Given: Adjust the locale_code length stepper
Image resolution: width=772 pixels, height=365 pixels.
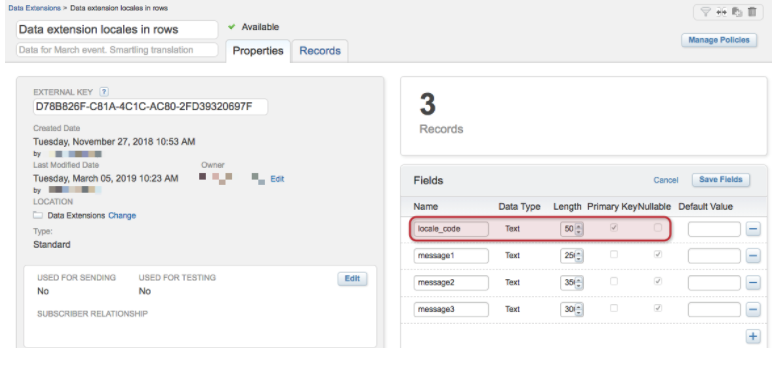Looking at the screenshot, I should coord(579,229).
